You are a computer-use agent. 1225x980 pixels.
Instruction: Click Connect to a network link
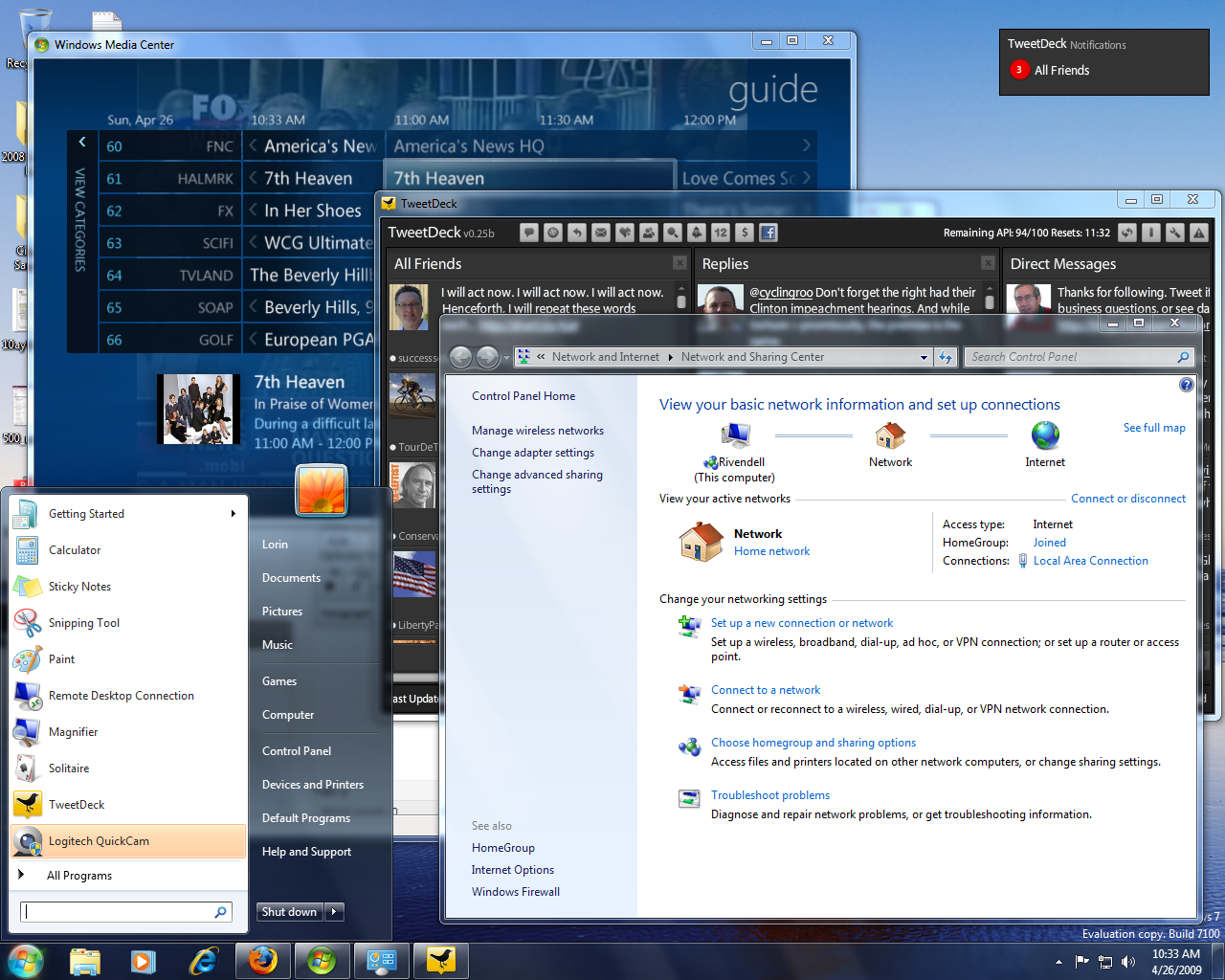pos(766,690)
